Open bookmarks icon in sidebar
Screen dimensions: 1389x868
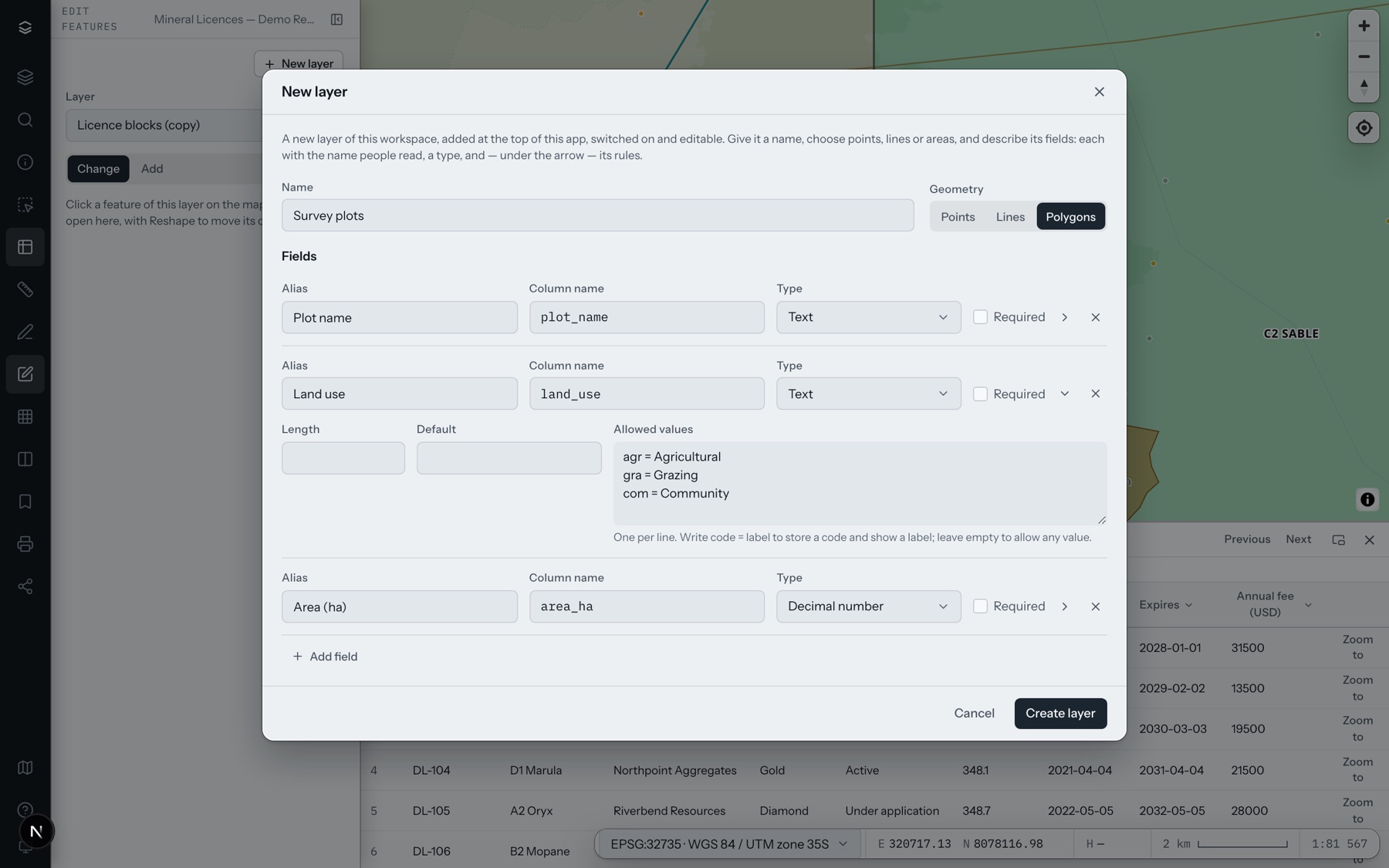pos(25,502)
